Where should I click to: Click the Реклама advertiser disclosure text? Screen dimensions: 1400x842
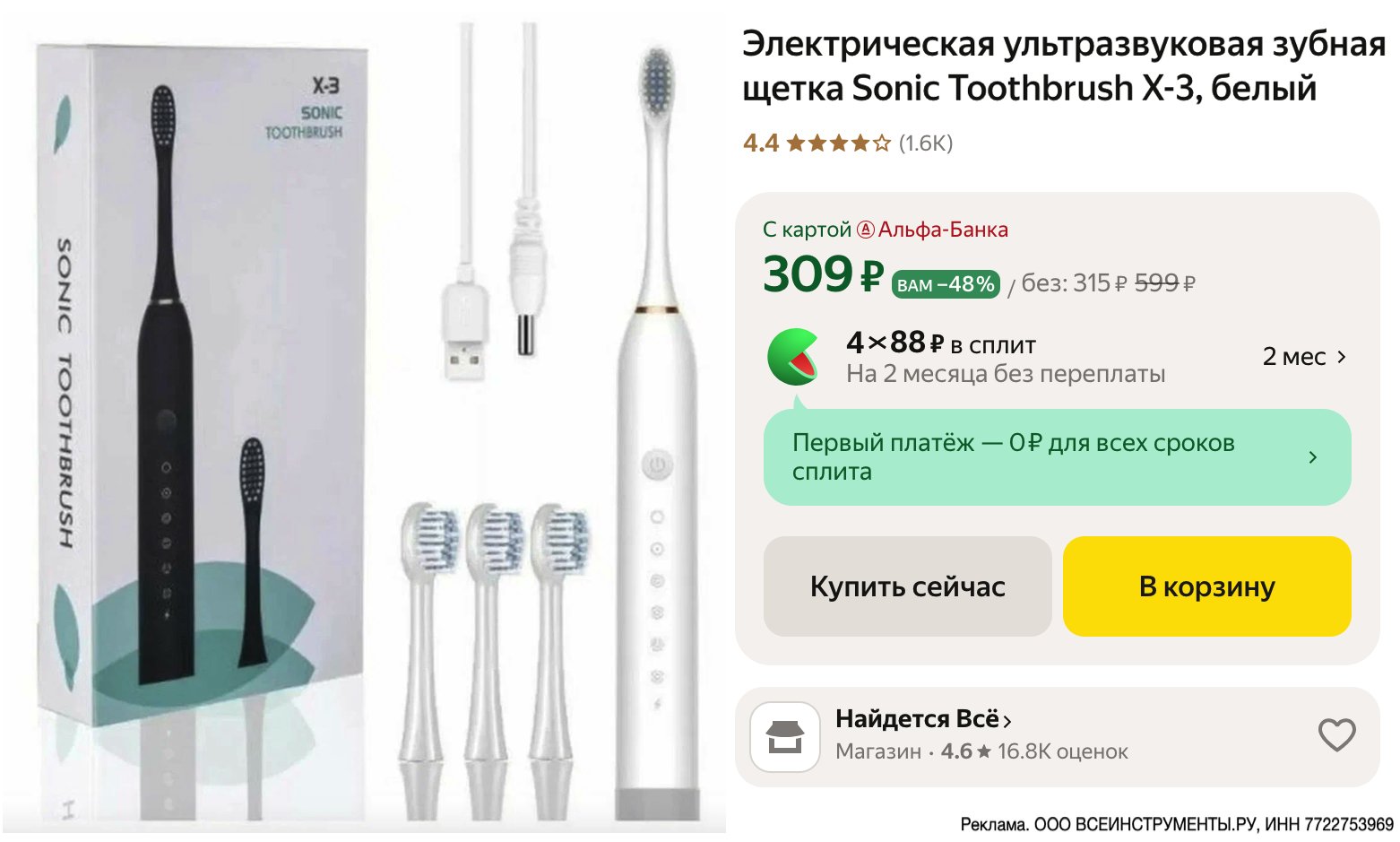pyautogui.click(x=1177, y=823)
